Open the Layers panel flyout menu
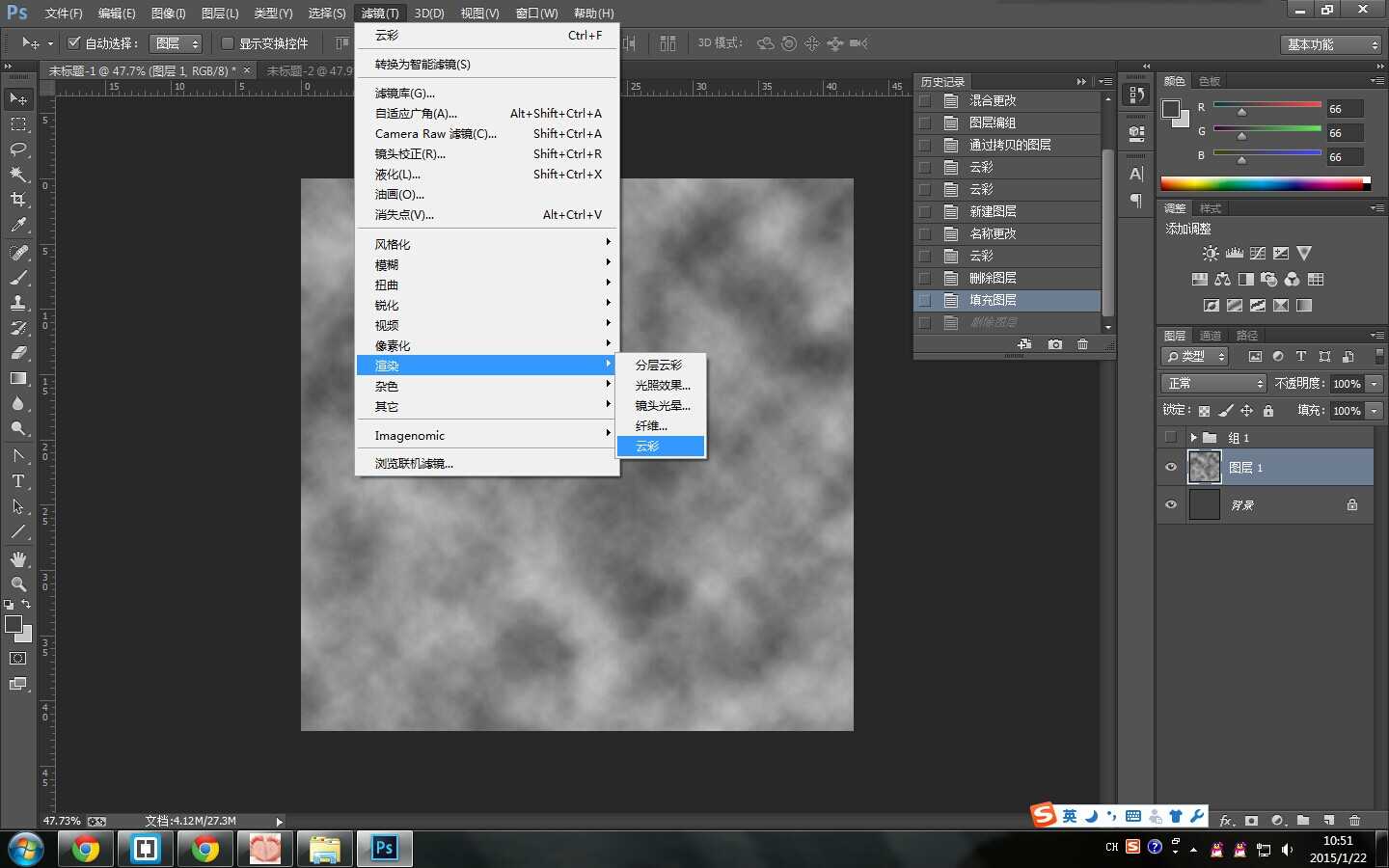 [1376, 336]
